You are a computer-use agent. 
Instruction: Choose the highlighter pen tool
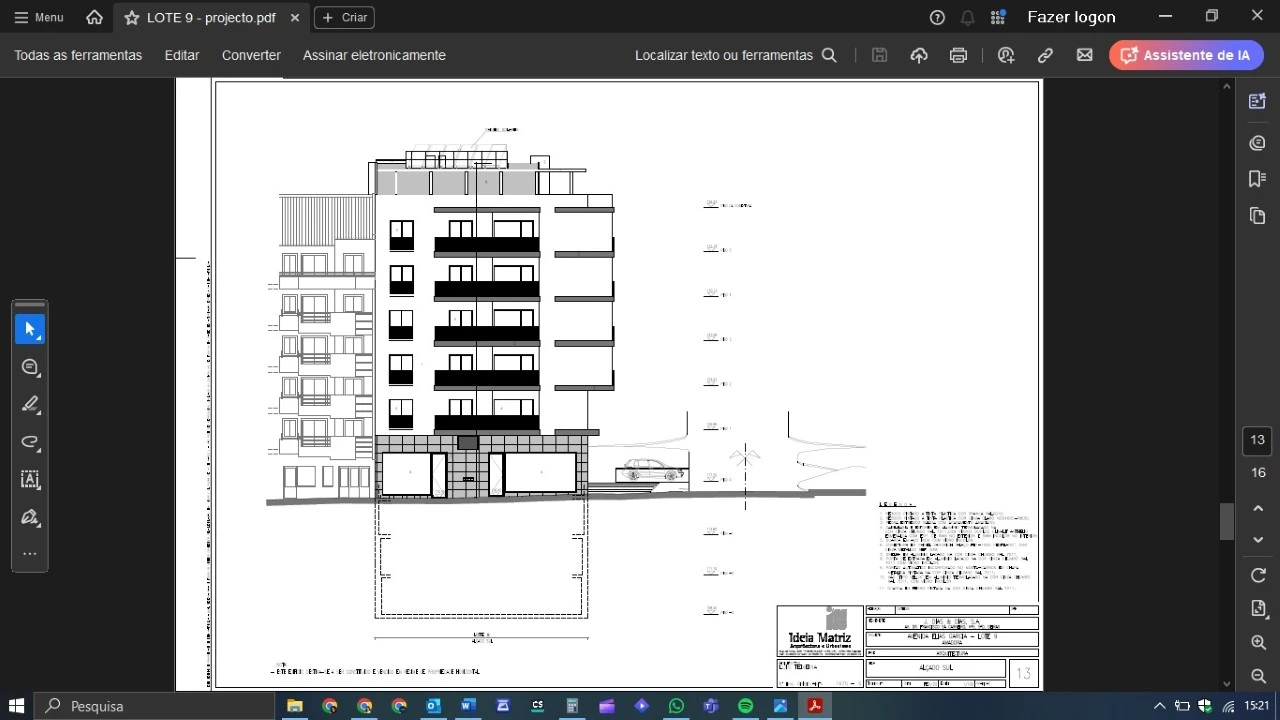(x=30, y=404)
